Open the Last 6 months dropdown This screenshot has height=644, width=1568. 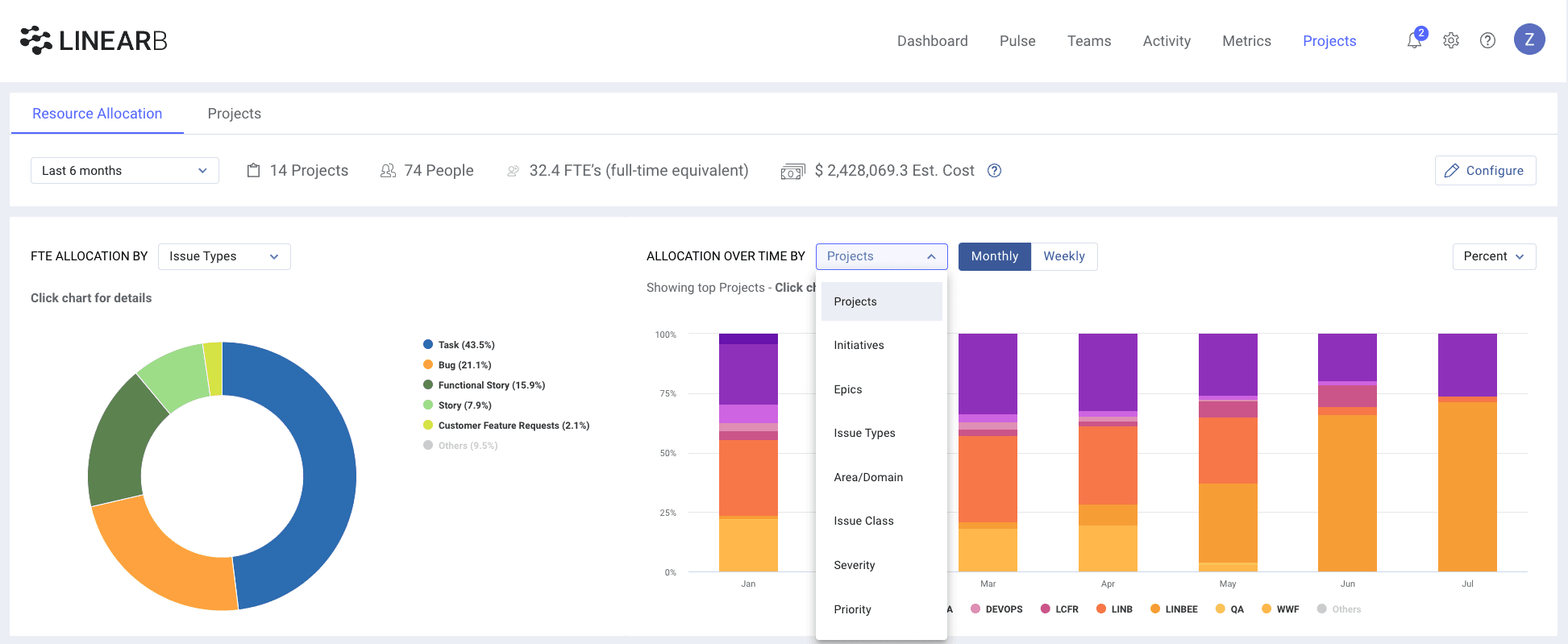[x=125, y=170]
